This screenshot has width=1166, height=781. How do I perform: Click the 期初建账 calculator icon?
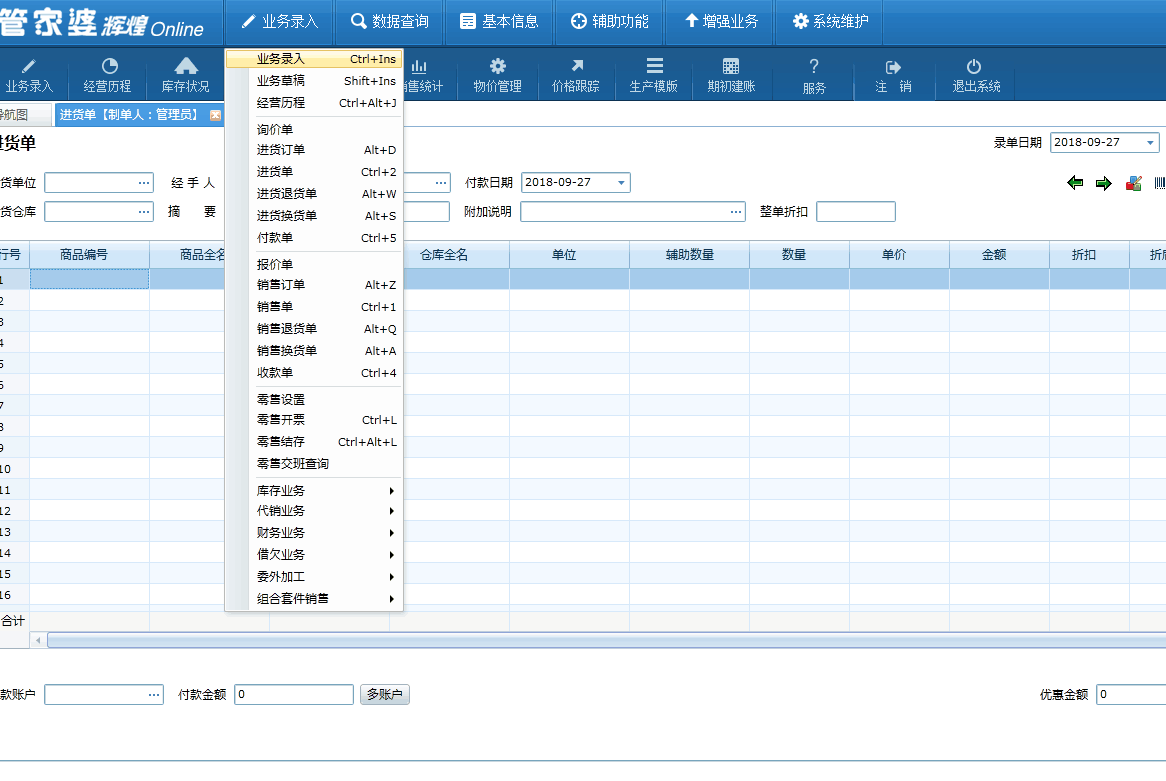click(x=731, y=67)
